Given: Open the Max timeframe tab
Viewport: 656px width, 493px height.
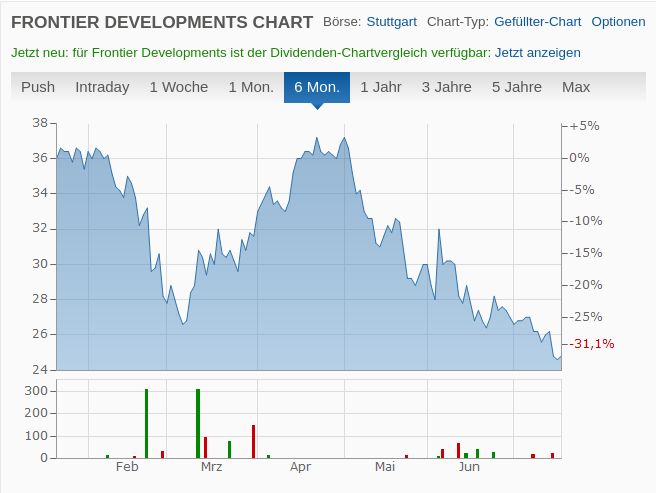Looking at the screenshot, I should coord(576,87).
